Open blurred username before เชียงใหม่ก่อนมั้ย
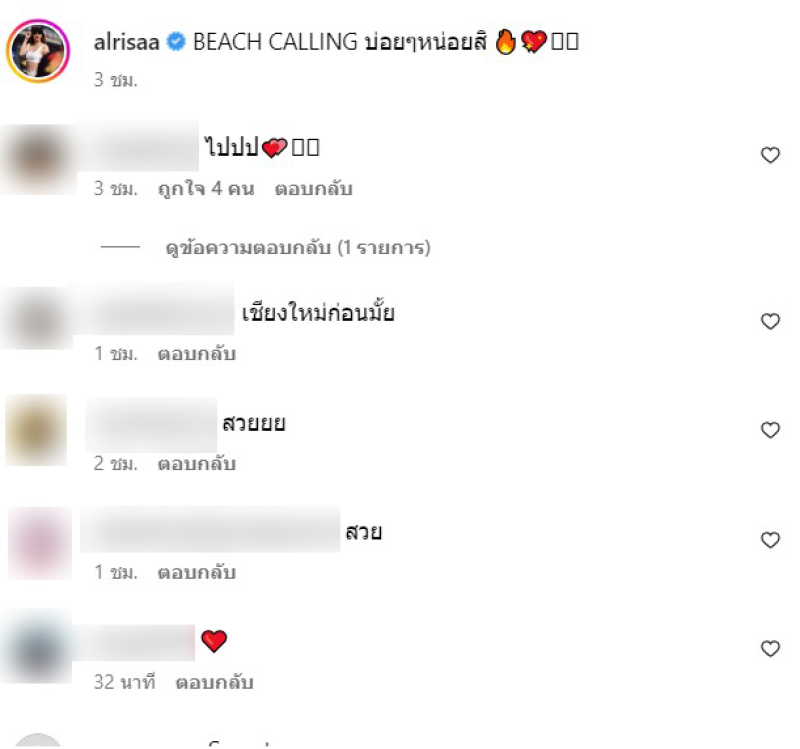 point(153,309)
